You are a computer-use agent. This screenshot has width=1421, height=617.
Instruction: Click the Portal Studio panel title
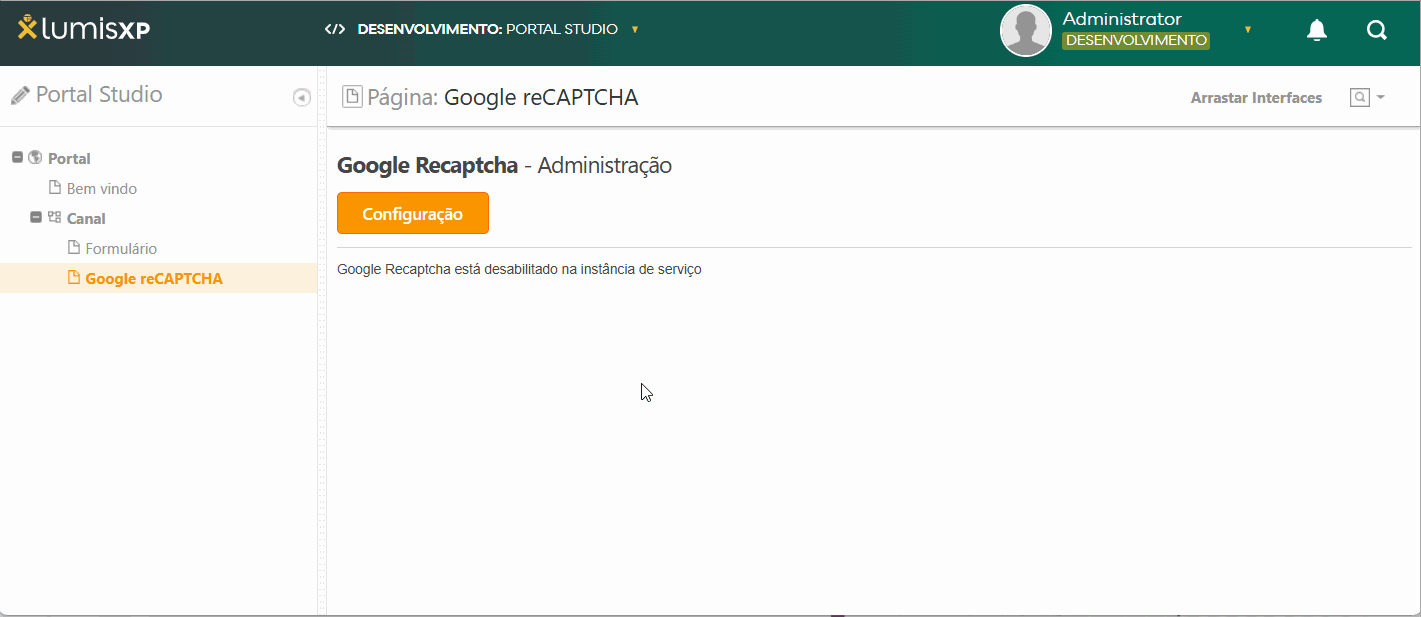(x=99, y=95)
